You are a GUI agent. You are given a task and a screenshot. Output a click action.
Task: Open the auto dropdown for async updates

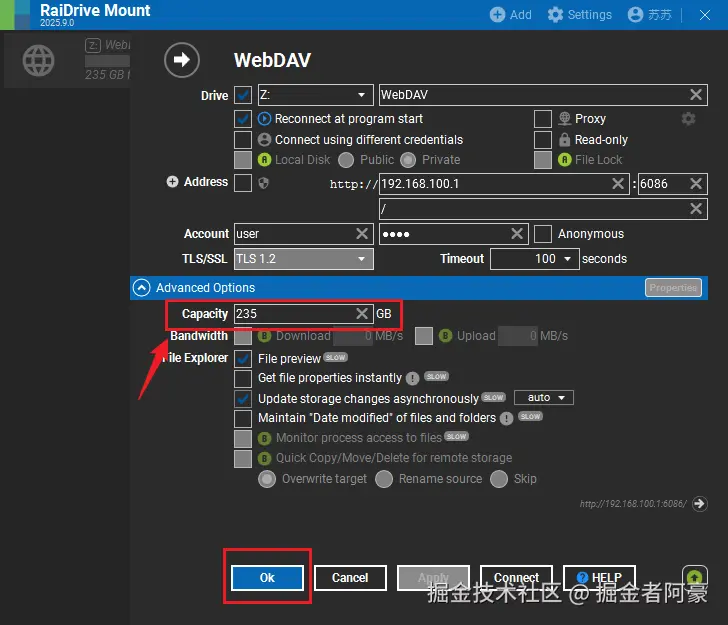pyautogui.click(x=544, y=397)
